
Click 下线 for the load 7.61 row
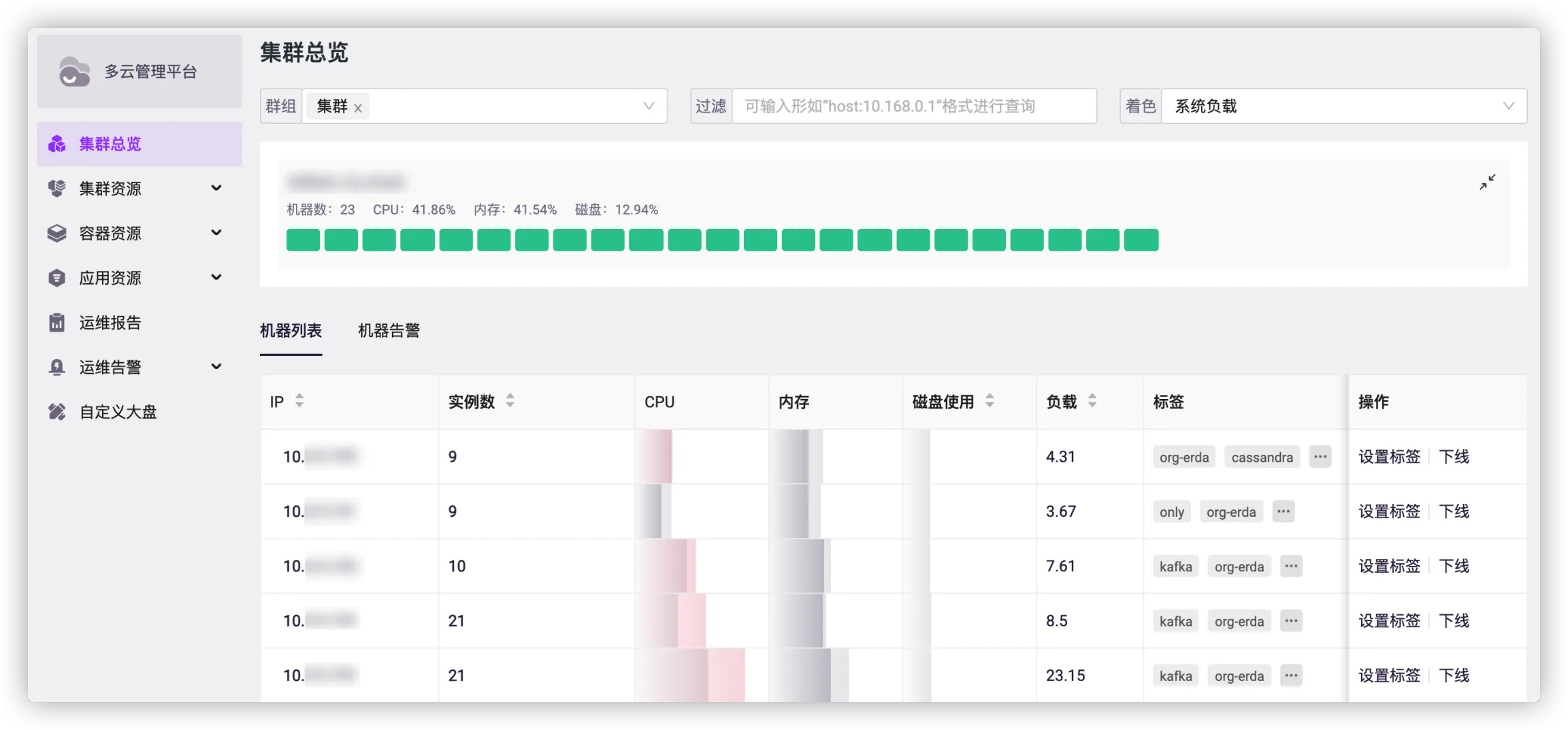[1454, 566]
